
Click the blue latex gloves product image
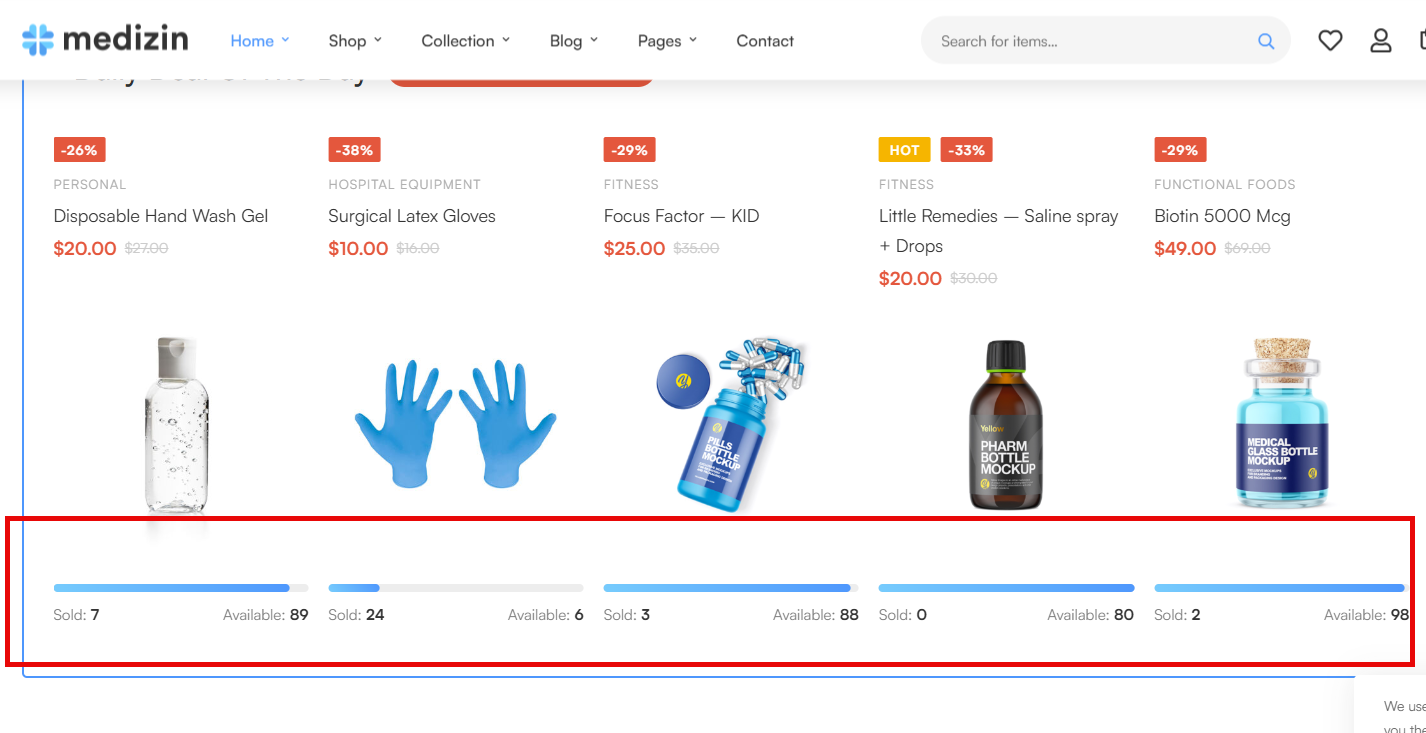click(456, 424)
